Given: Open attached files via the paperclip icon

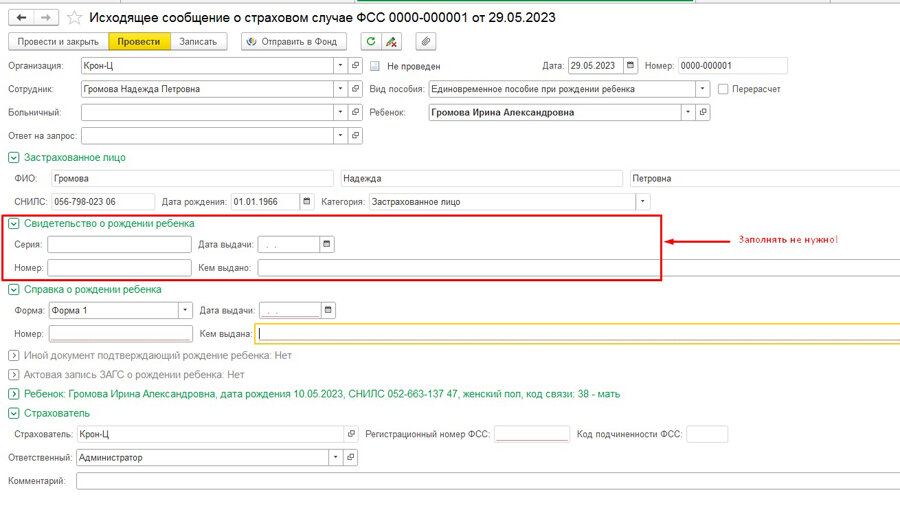Looking at the screenshot, I should pos(425,41).
